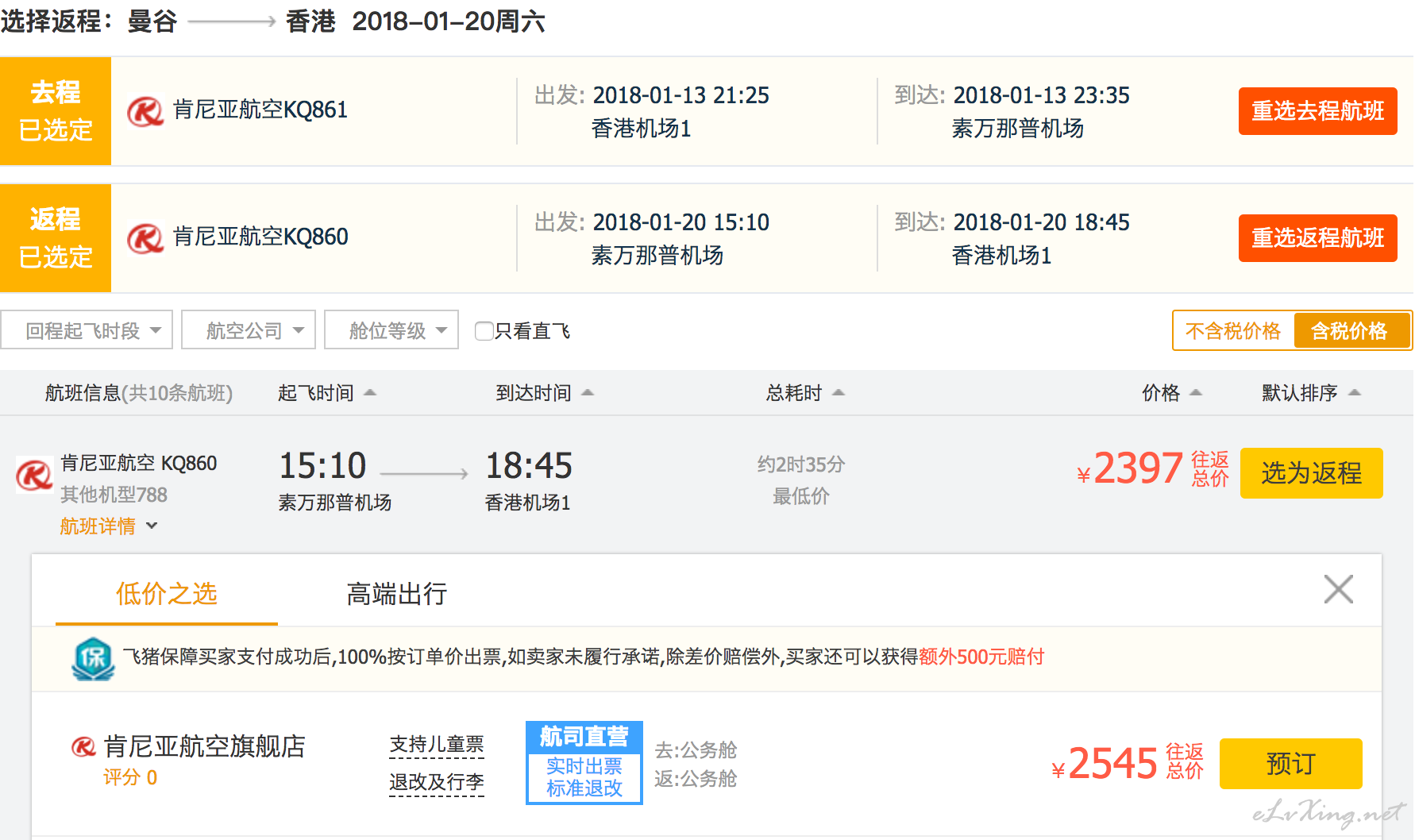Screen dimensions: 1415x840
Task: Click the Kenya Airways logo beside KQ861
Action: 145,111
